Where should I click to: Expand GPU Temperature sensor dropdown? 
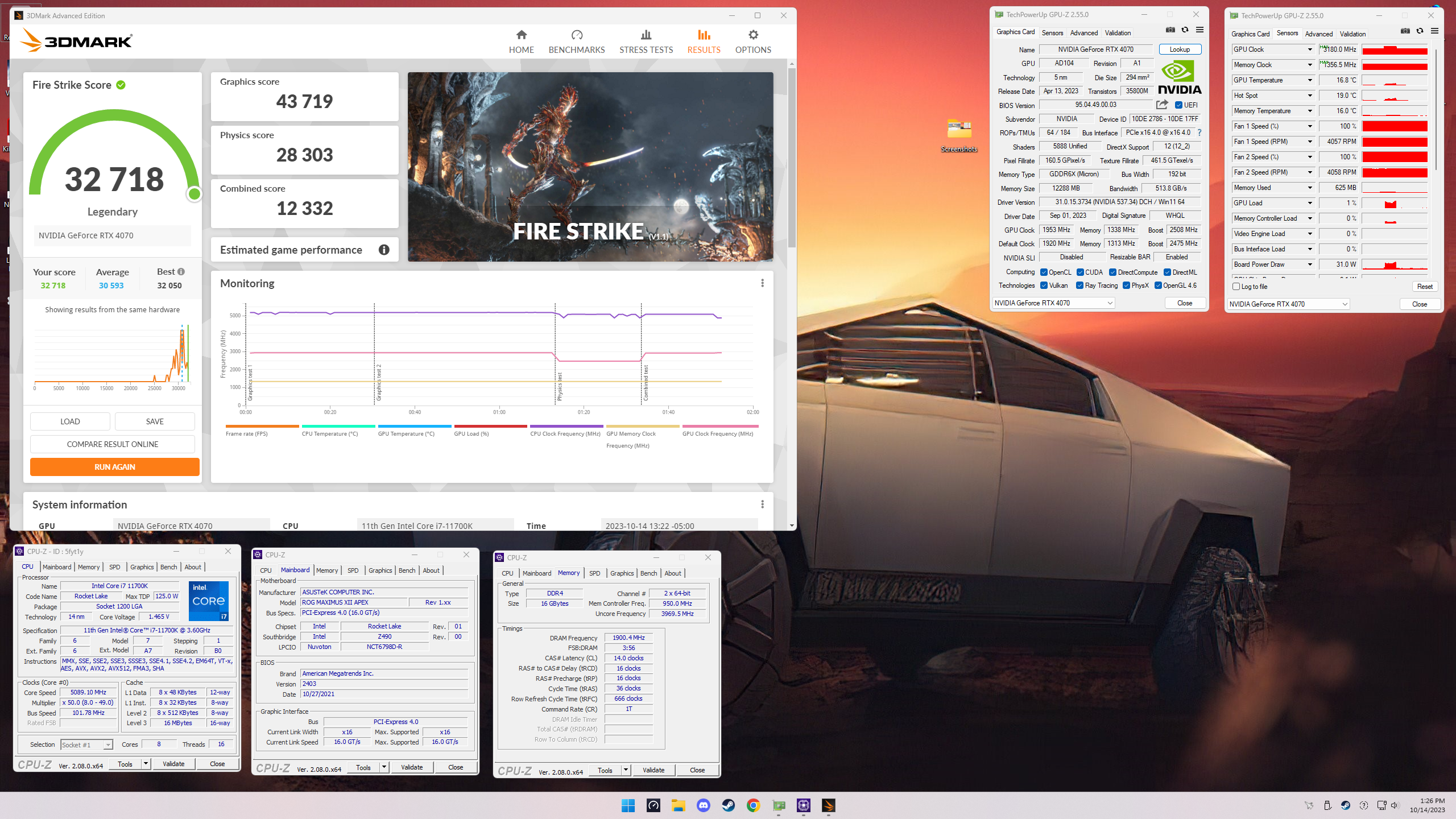tap(1309, 80)
